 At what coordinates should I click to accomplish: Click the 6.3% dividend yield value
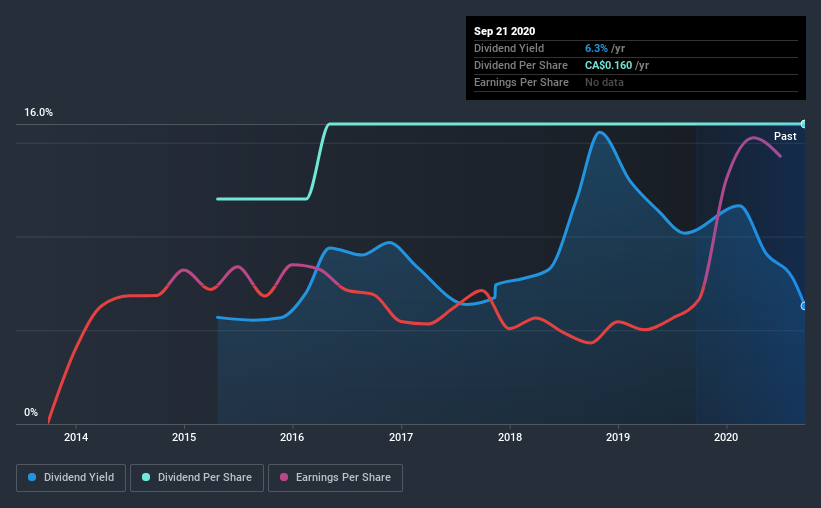[x=596, y=48]
